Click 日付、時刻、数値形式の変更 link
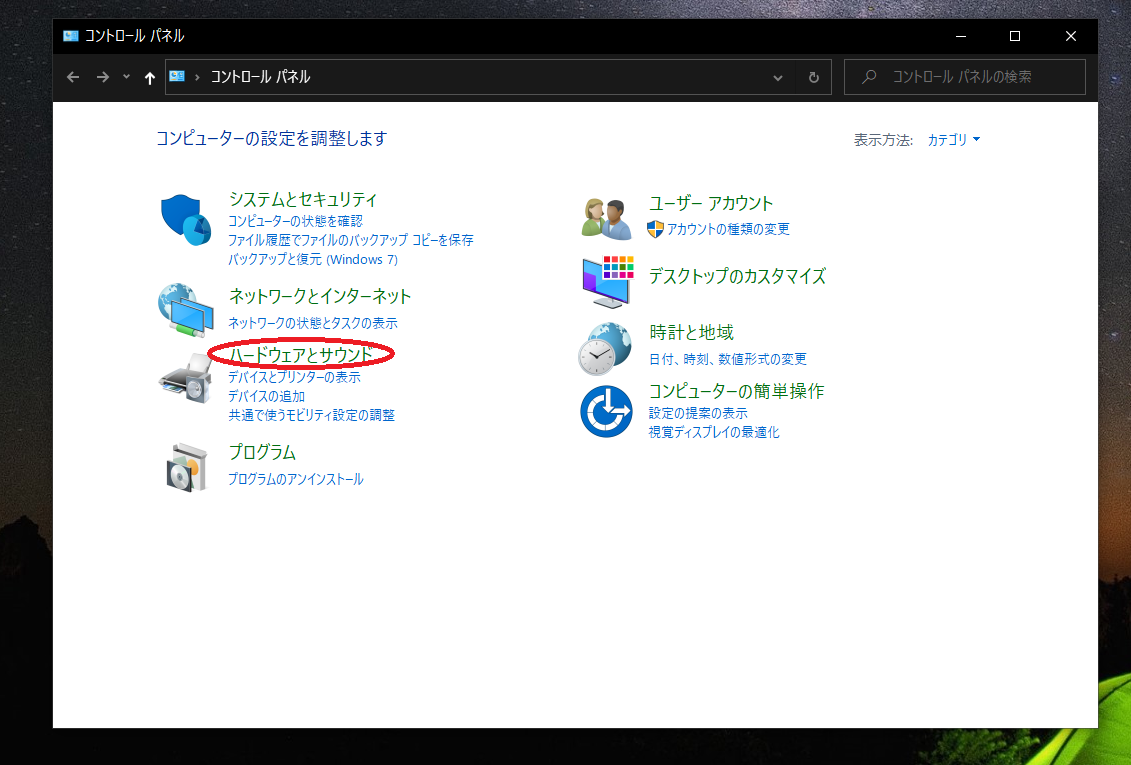This screenshot has height=765, width=1131. (x=728, y=359)
